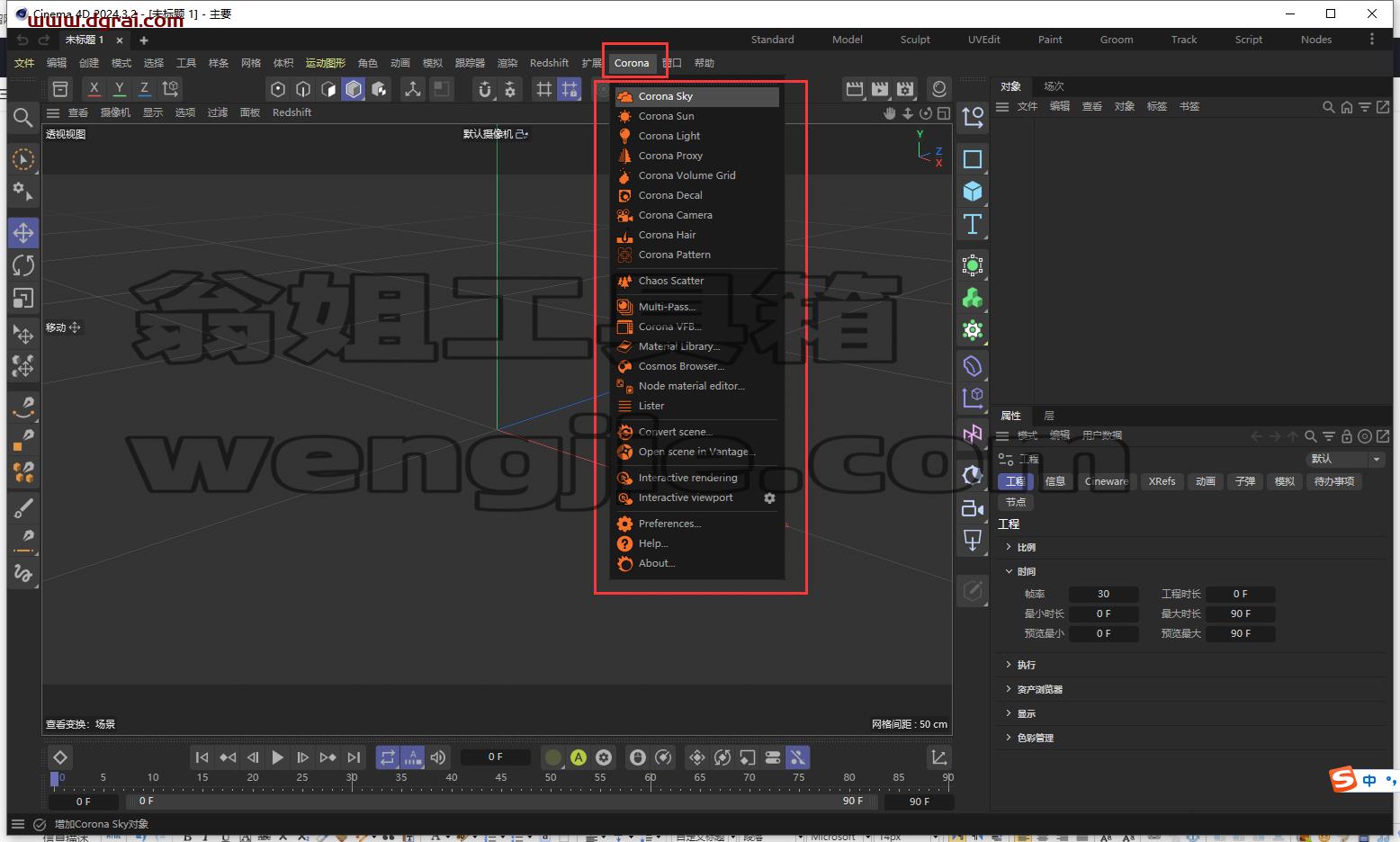Switch to the 场次 tab
1400x842 pixels.
click(1054, 86)
